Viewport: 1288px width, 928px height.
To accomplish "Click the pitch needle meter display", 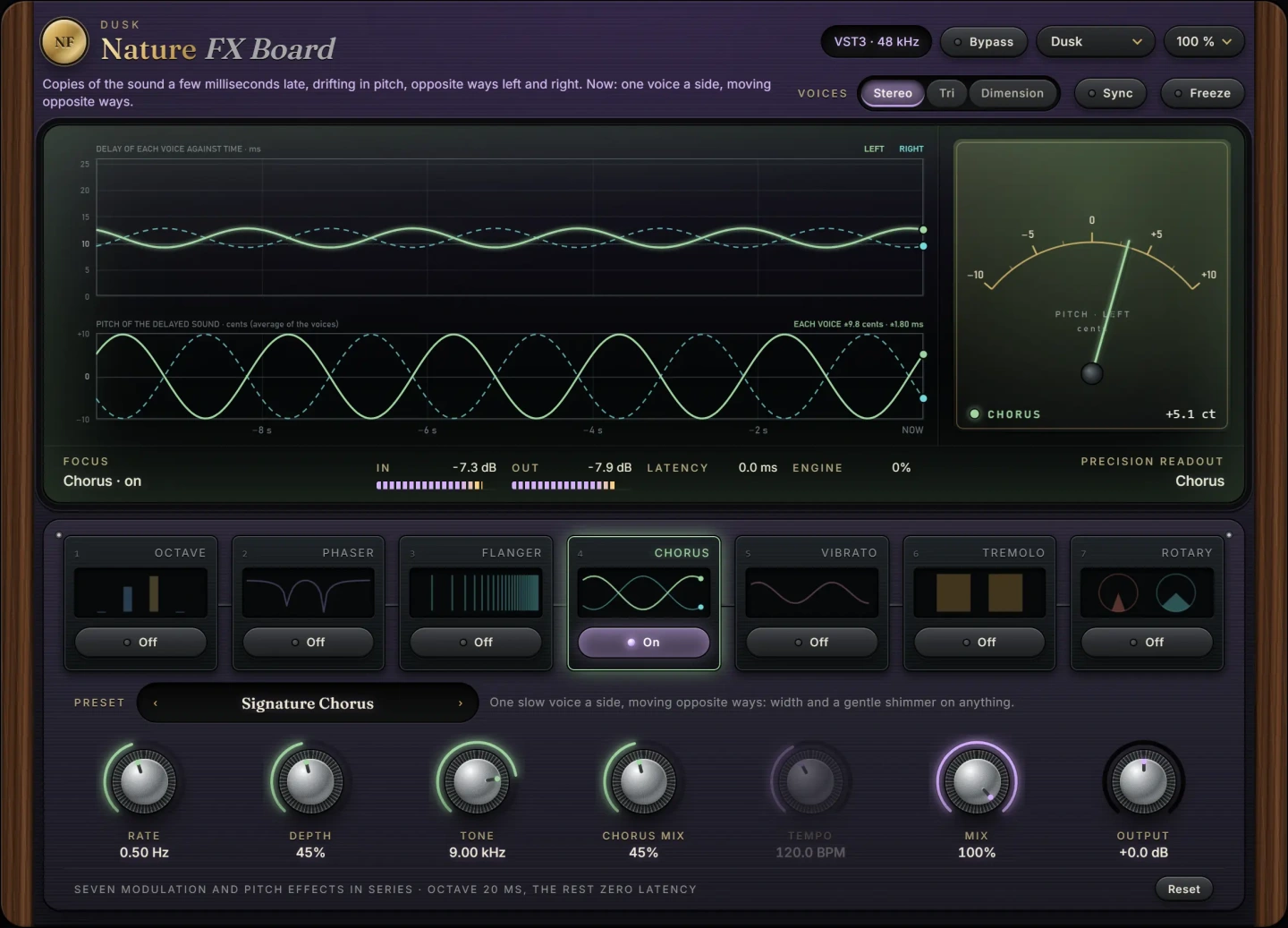I will (x=1092, y=285).
